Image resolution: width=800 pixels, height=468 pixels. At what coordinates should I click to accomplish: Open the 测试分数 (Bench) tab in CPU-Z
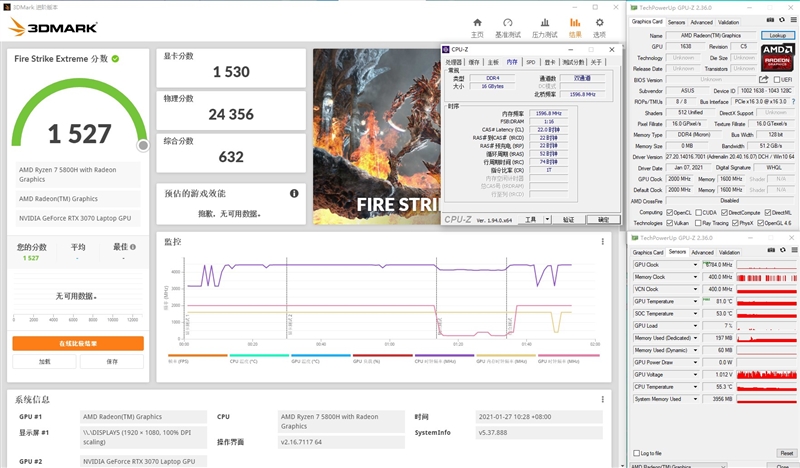573,62
